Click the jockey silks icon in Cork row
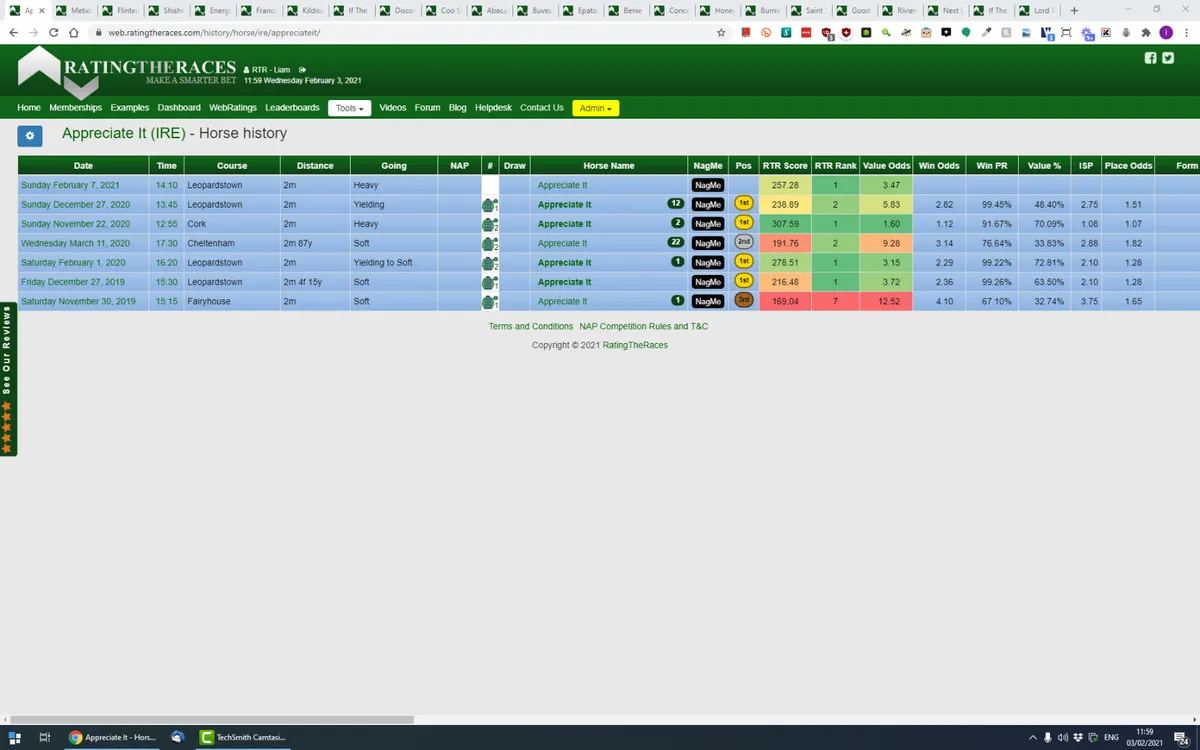Image resolution: width=1200 pixels, height=750 pixels. click(x=490, y=224)
